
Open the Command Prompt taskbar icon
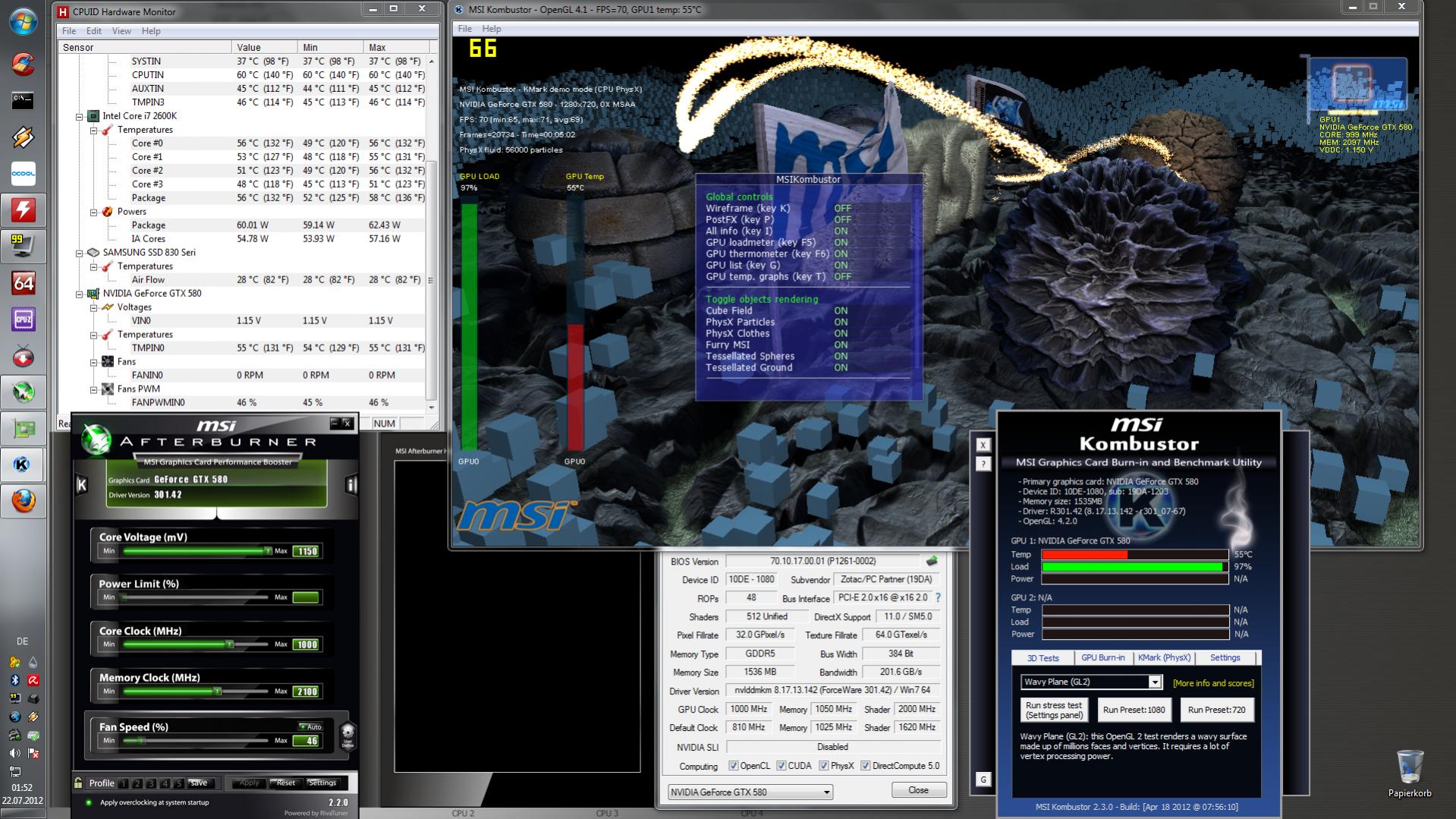tap(23, 100)
